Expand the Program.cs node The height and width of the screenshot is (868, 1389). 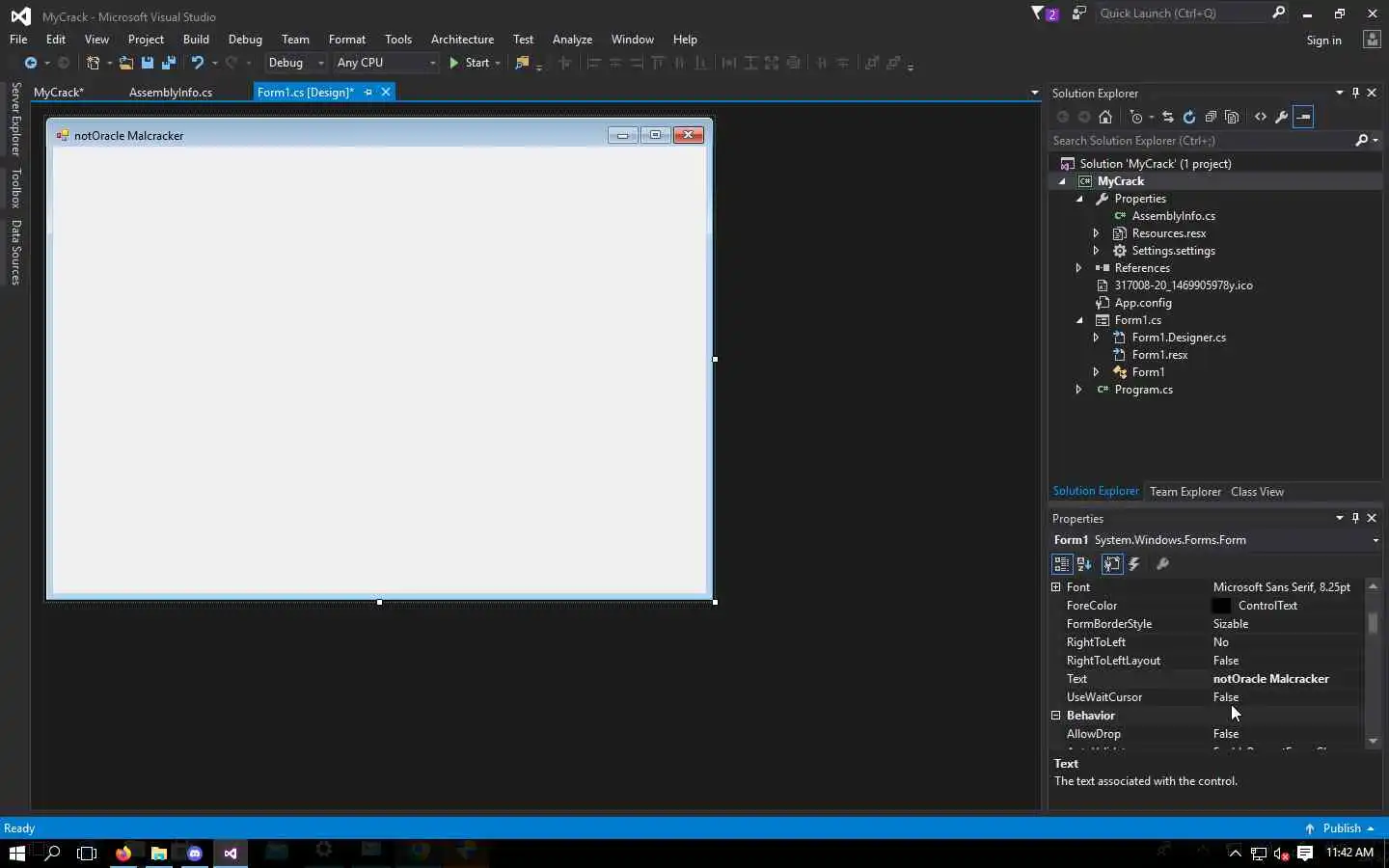[1078, 390]
